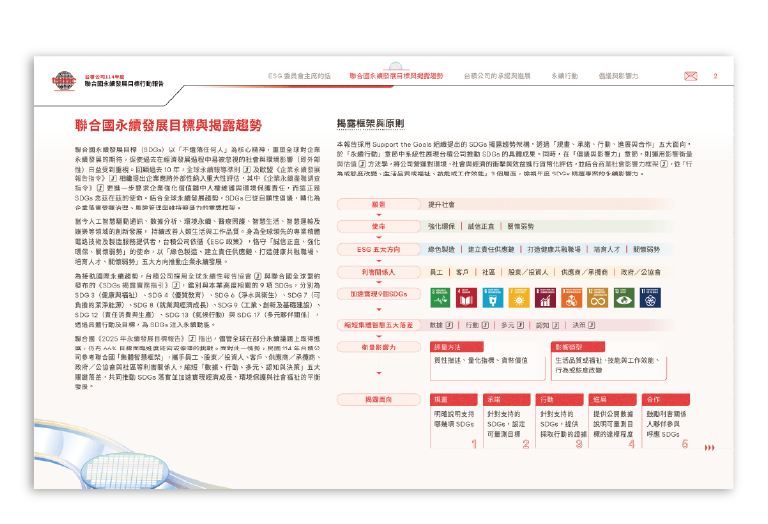Click the page number 2 in header
The height and width of the screenshot is (524, 768).
click(x=716, y=76)
